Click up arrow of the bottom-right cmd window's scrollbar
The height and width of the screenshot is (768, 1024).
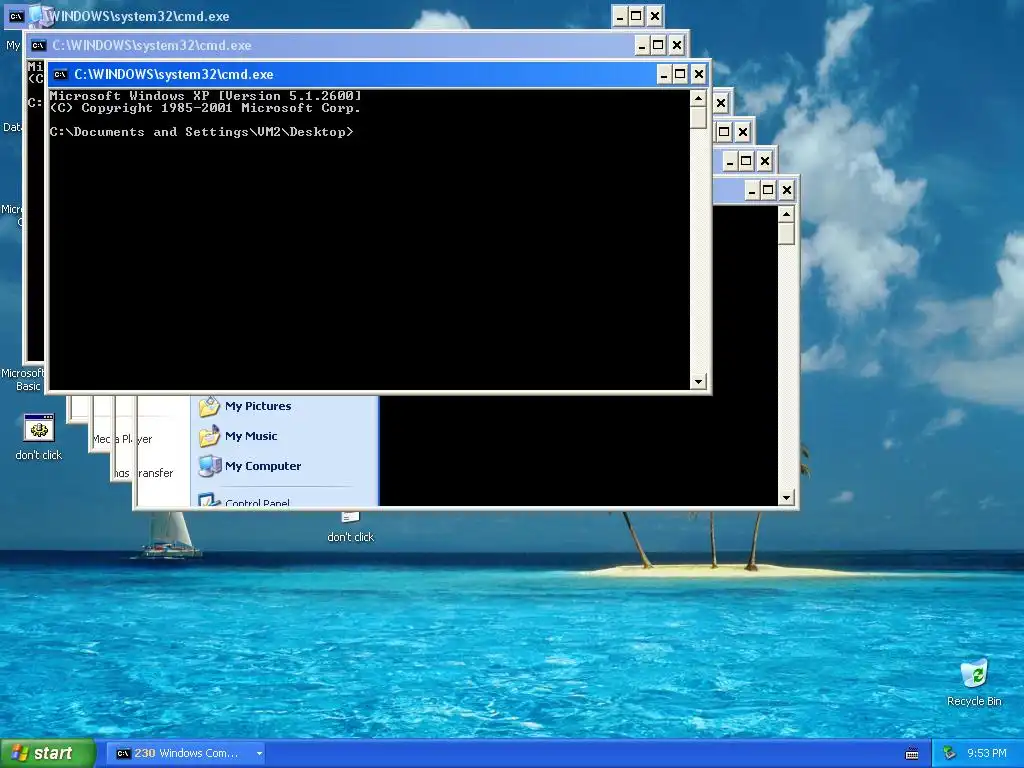click(786, 214)
